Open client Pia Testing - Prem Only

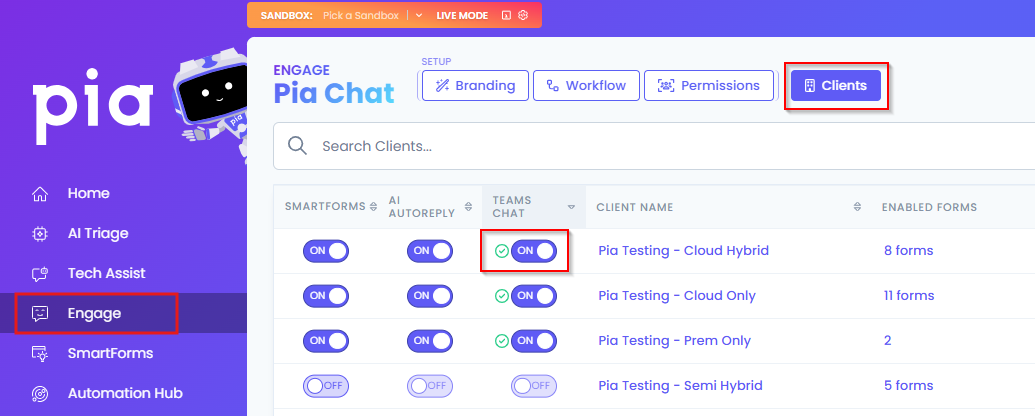675,341
